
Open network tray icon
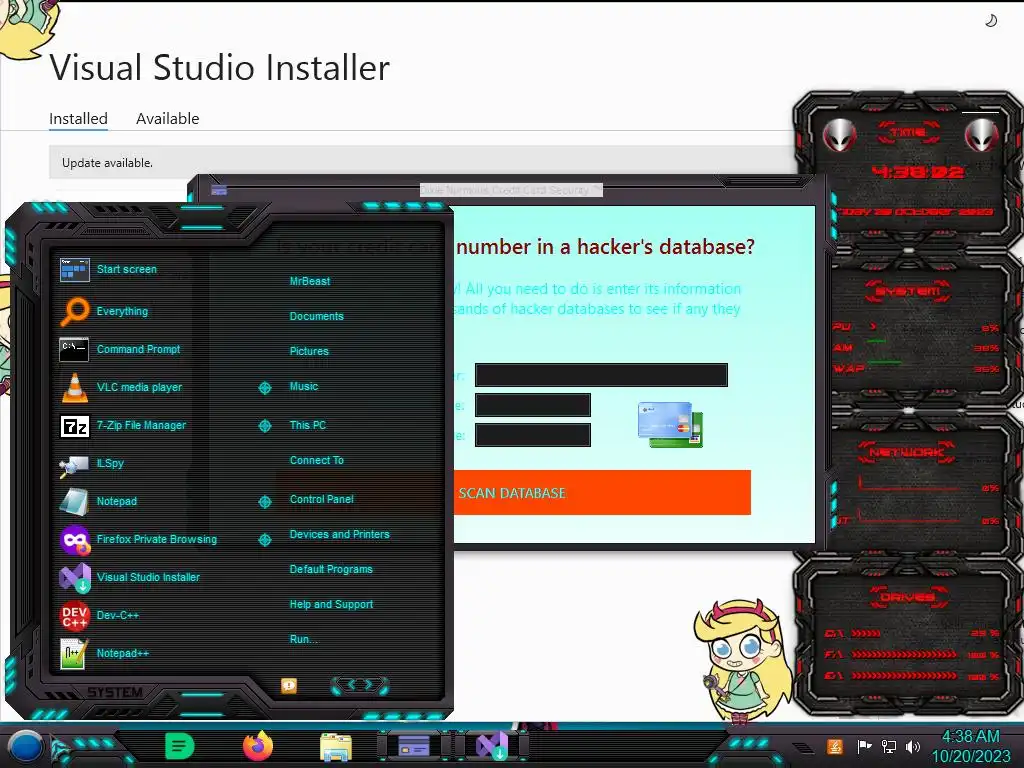tap(888, 746)
